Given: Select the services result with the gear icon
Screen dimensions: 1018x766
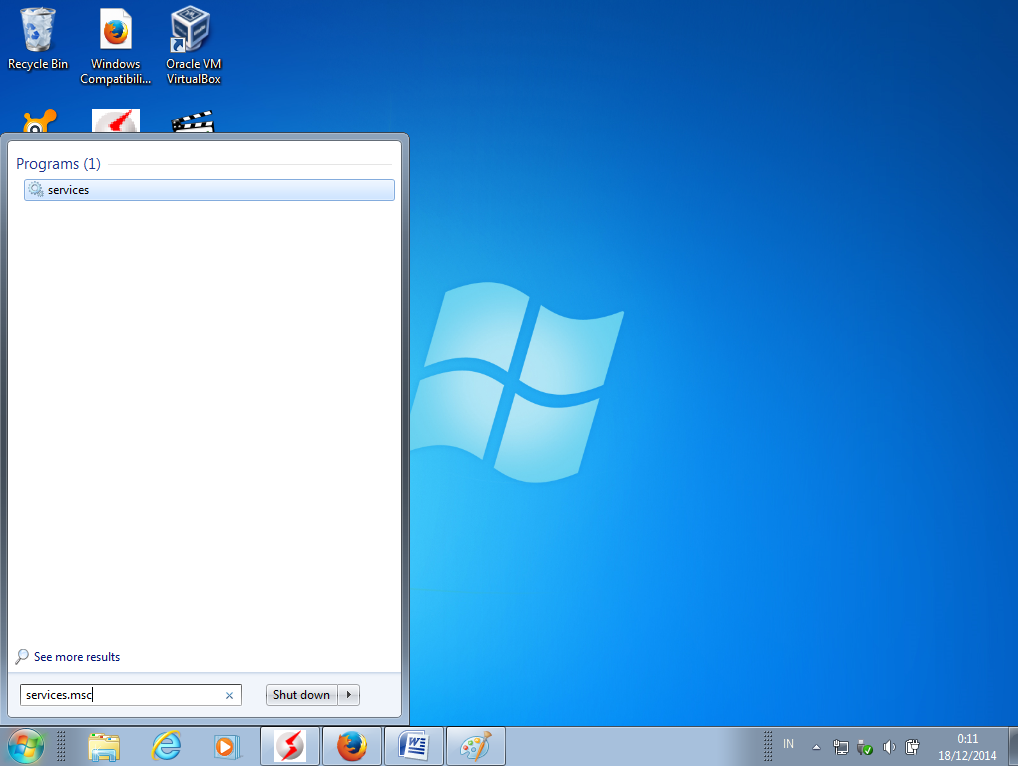Looking at the screenshot, I should point(208,189).
